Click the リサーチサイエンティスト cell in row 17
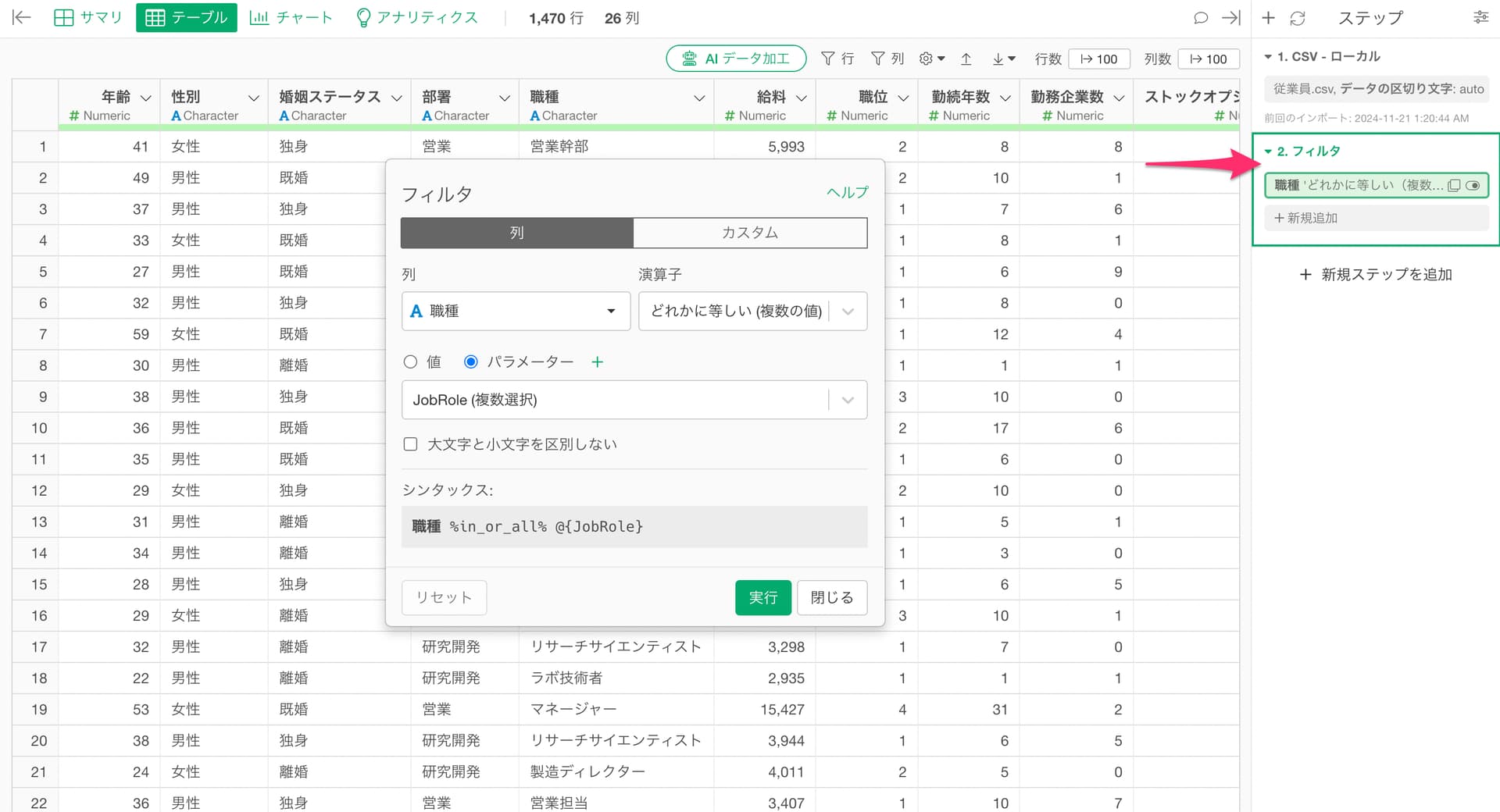Screen dimensions: 1500x812 tap(616, 646)
